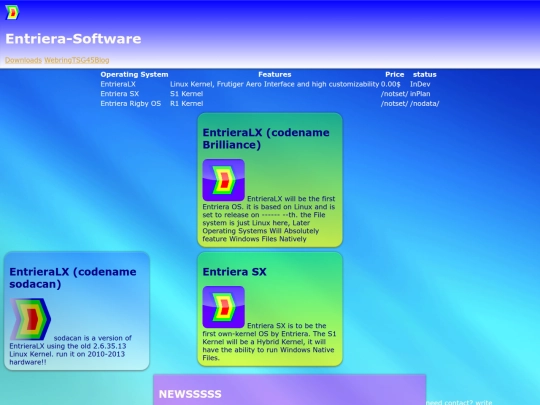Select the EntrieraLX cell in the table
This screenshot has width=540, height=405.
pyautogui.click(x=118, y=84)
